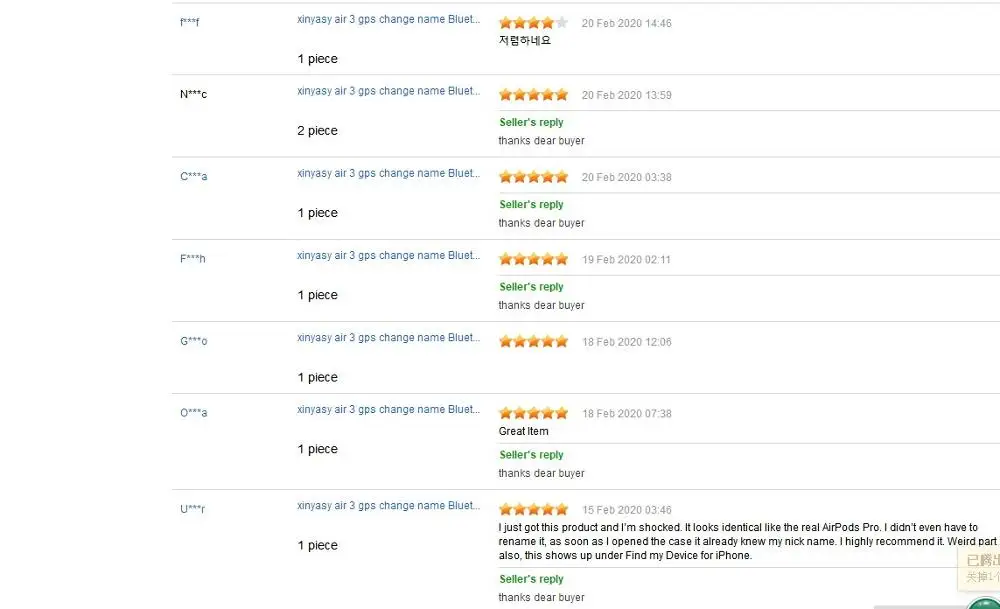Click reviewer name O***a
The height and width of the screenshot is (609, 1000).
[x=193, y=413]
